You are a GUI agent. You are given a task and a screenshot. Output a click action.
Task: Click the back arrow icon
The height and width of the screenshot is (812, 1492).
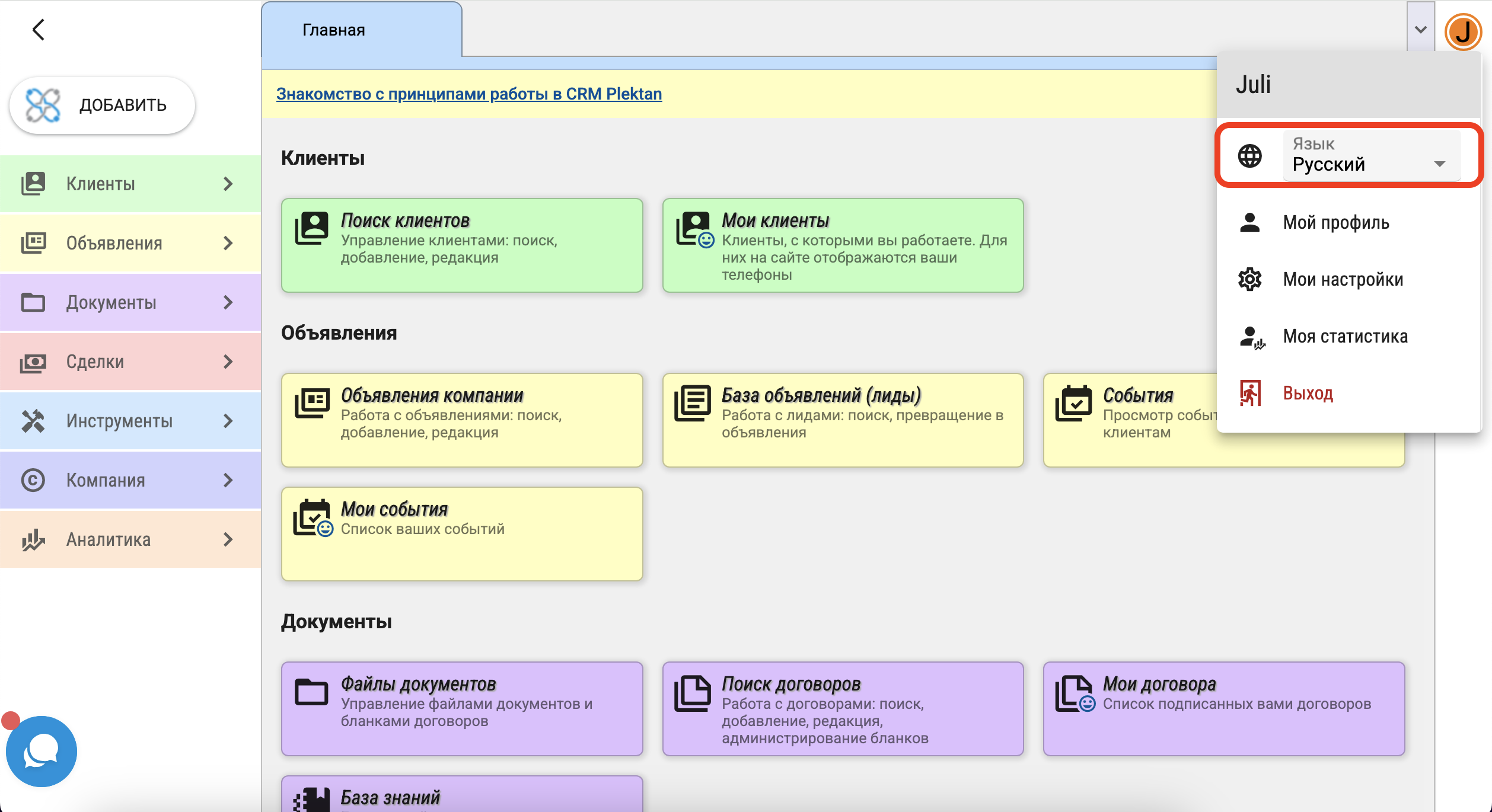39,30
